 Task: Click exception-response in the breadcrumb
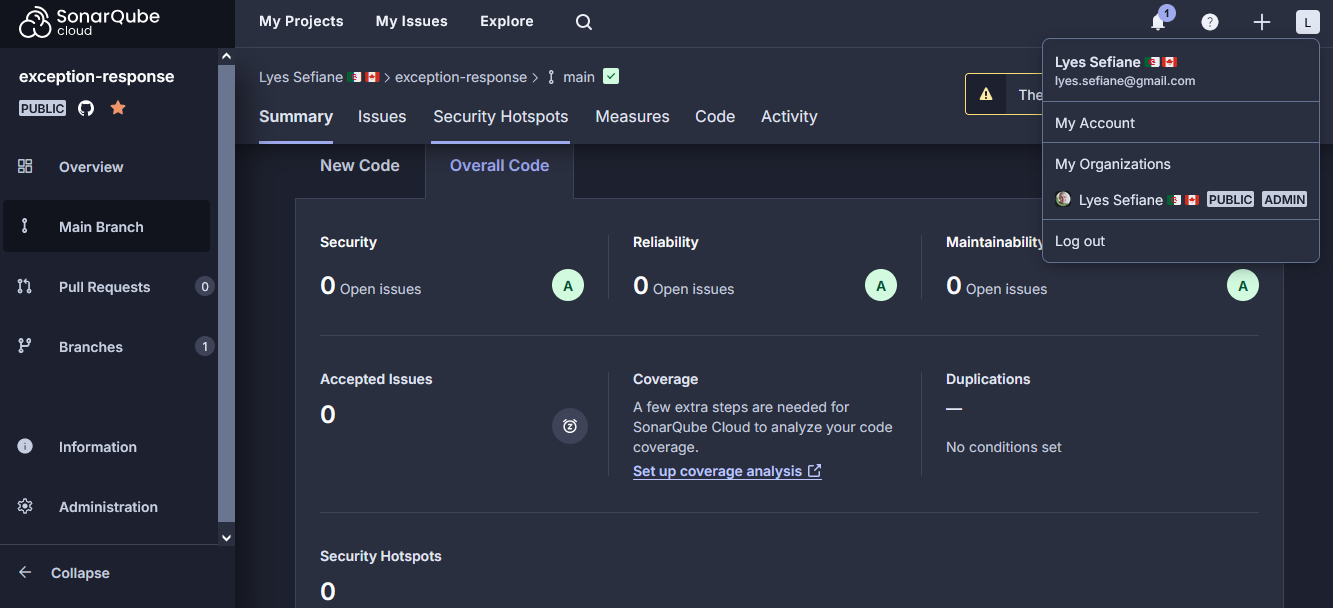[x=461, y=77]
